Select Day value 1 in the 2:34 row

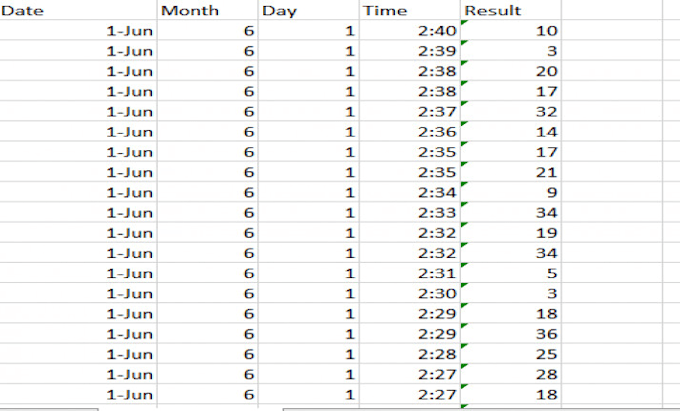tap(308, 192)
